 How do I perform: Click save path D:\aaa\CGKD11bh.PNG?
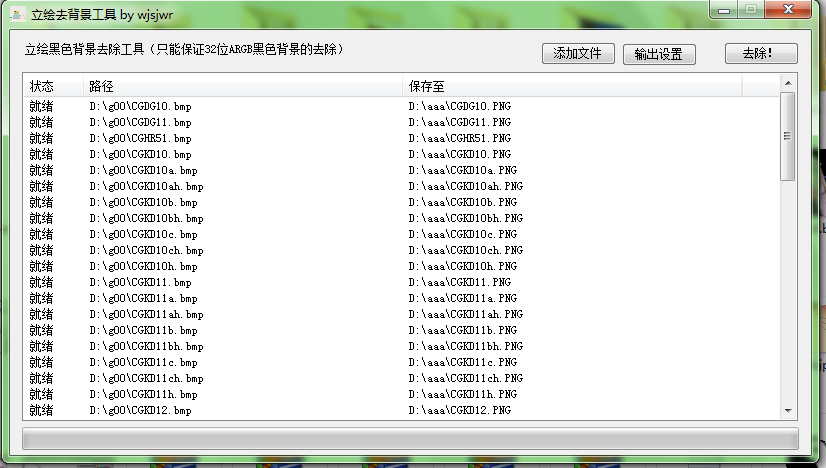(466, 346)
